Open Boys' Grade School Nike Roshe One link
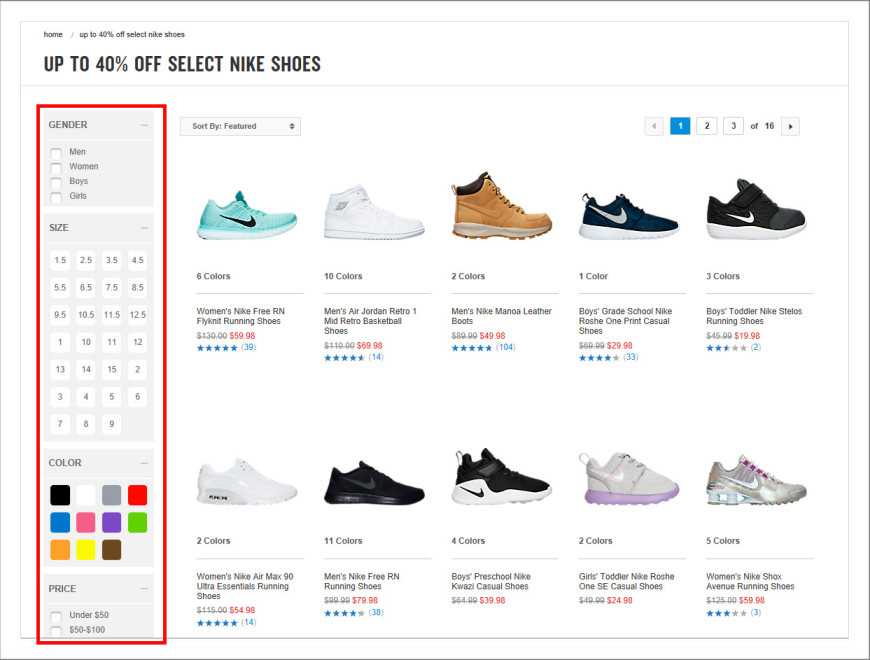This screenshot has height=660, width=870. pos(625,321)
